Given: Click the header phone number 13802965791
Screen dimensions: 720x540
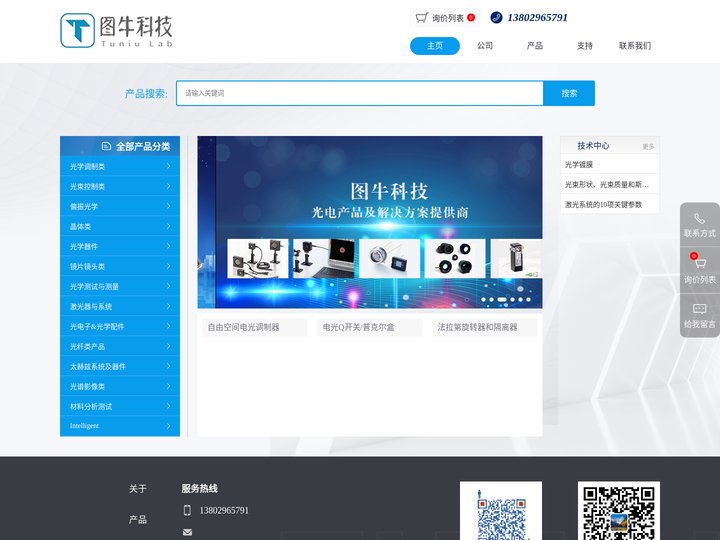Looking at the screenshot, I should tap(537, 17).
